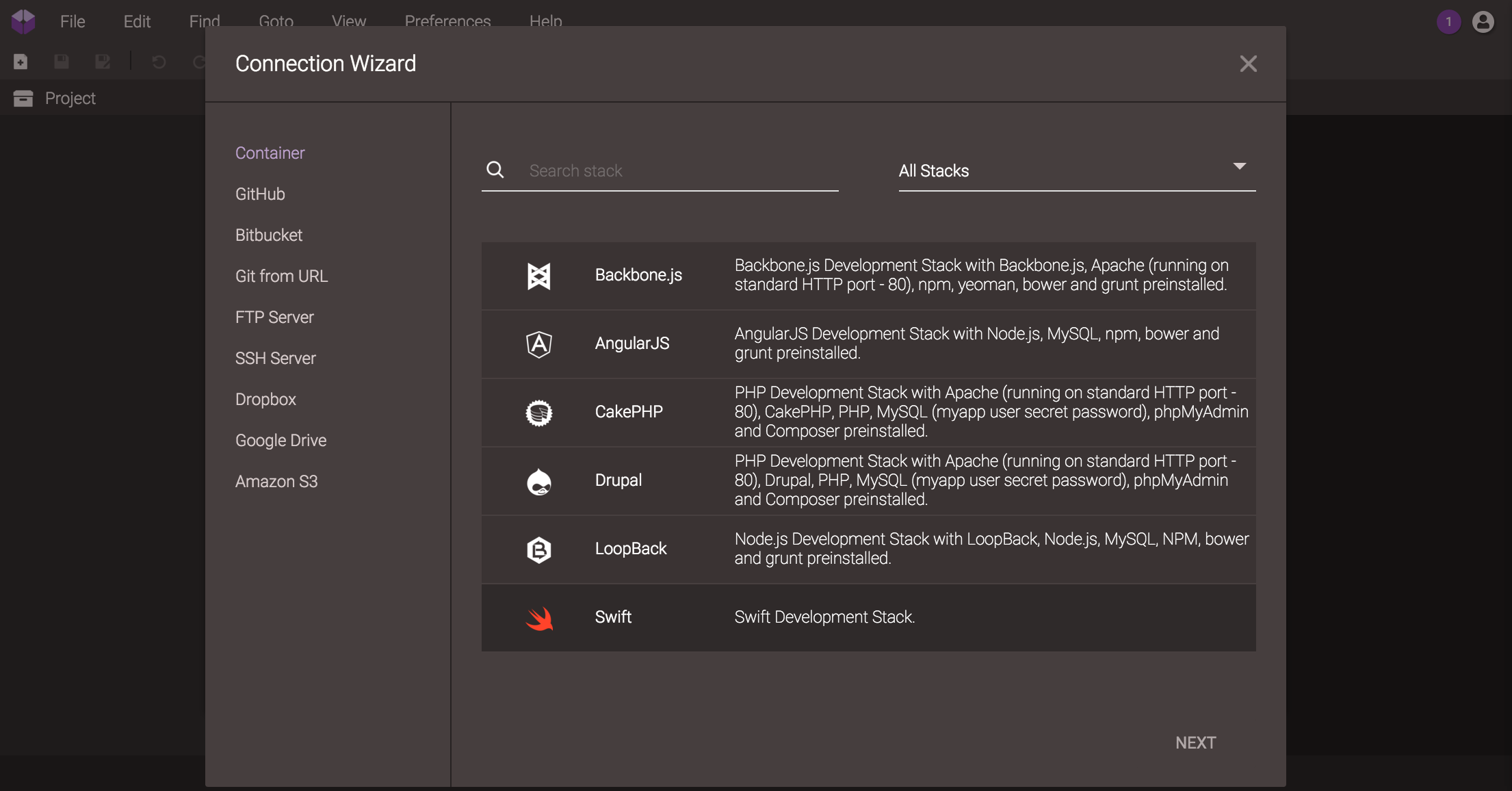
Task: Click the Drupal PHP stack description
Action: 986,480
